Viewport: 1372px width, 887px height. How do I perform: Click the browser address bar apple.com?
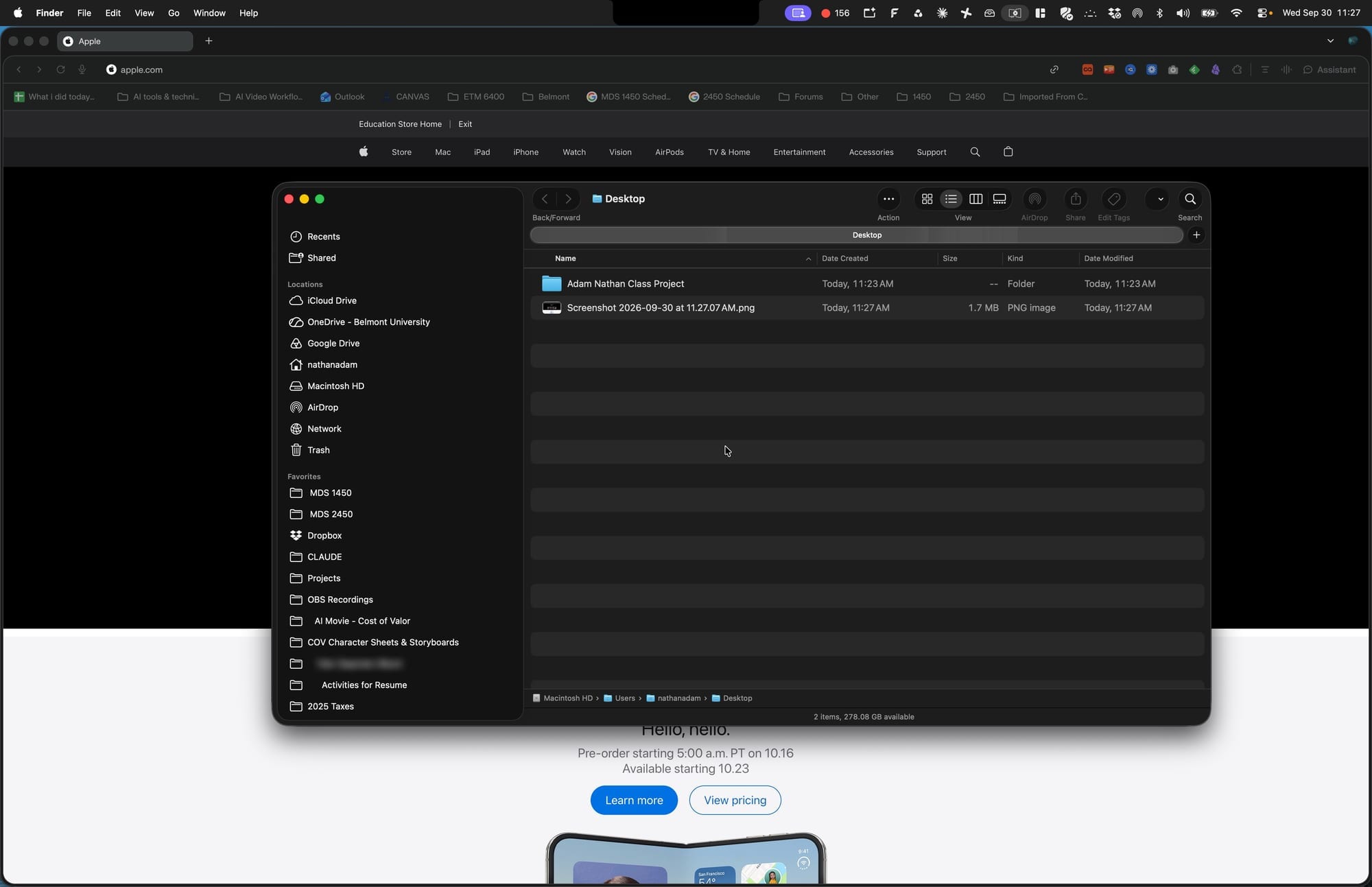(x=141, y=70)
